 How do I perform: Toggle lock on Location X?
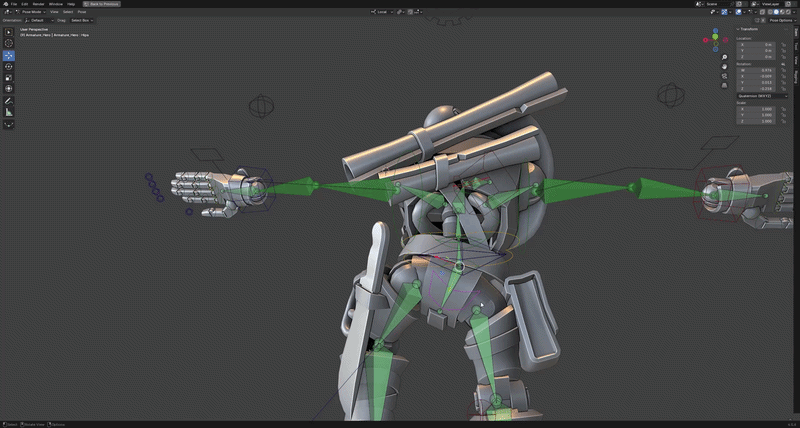[x=783, y=45]
